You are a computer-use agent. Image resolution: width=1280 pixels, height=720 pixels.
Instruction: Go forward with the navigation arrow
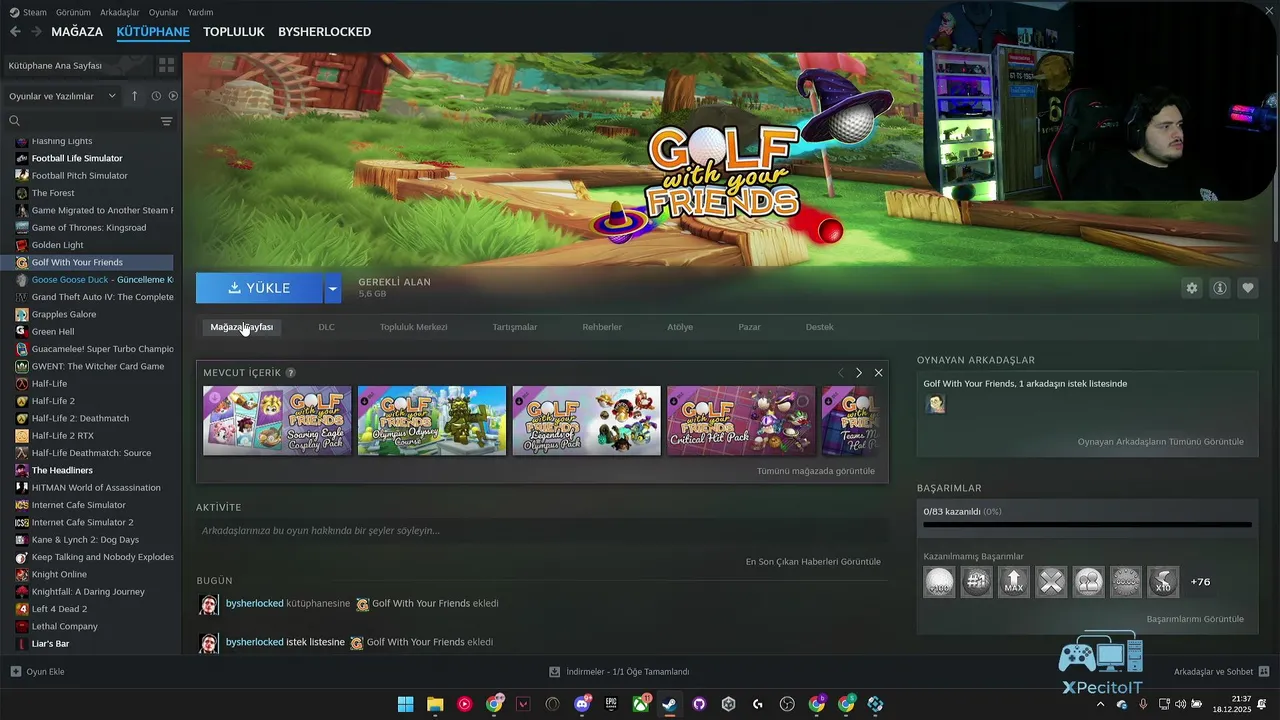coord(36,32)
